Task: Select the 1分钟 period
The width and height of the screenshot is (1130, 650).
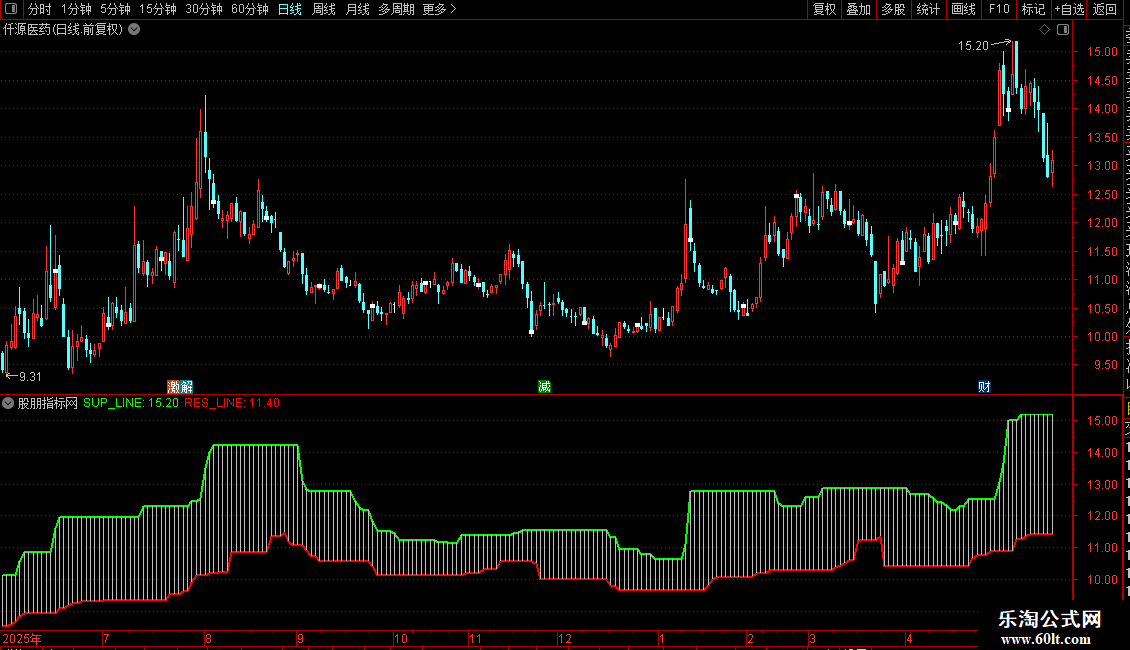Action: click(76, 9)
